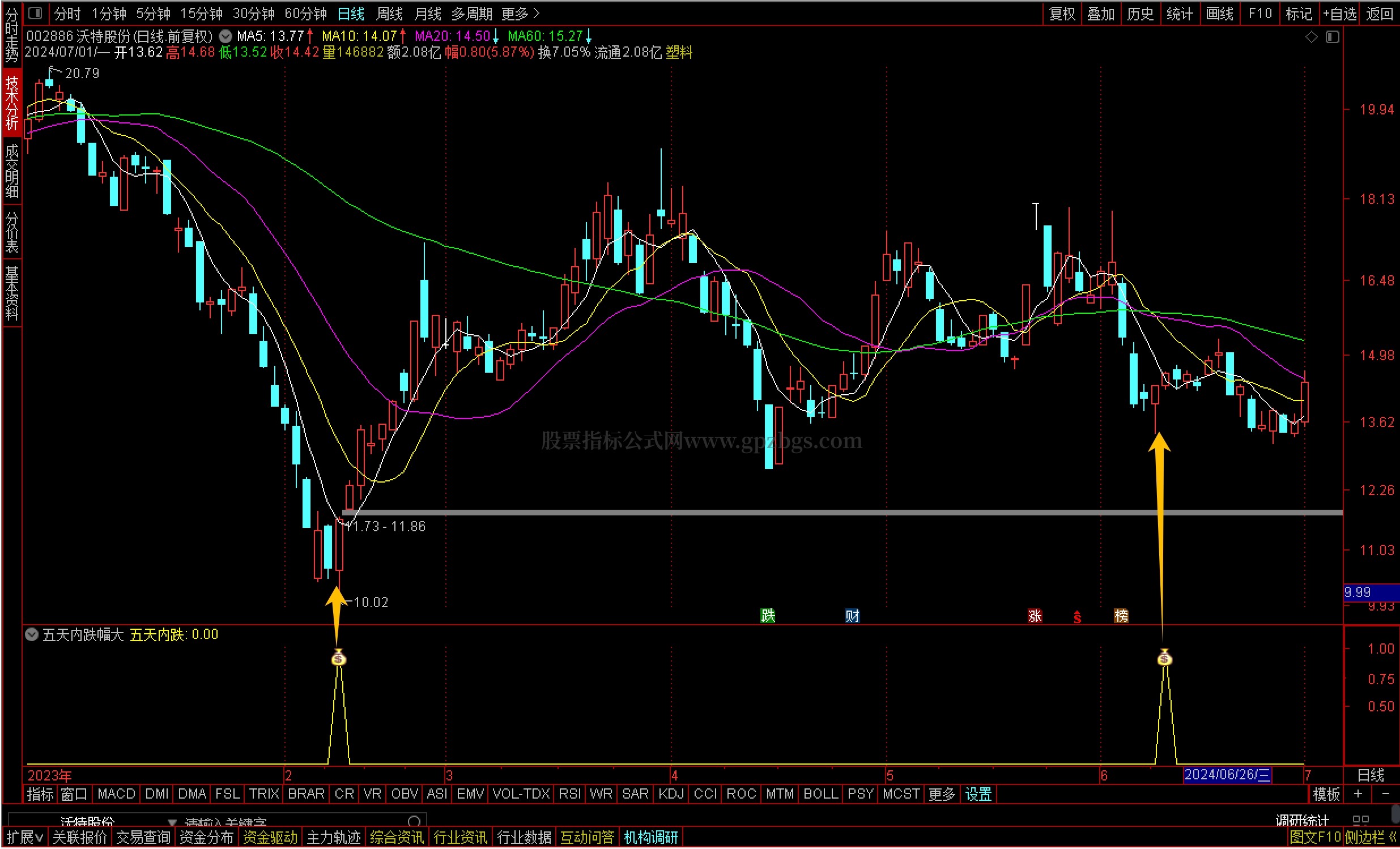Viewport: 1400px width, 849px height.
Task: Open the 基本资料 sidebar tab
Action: [x=11, y=293]
